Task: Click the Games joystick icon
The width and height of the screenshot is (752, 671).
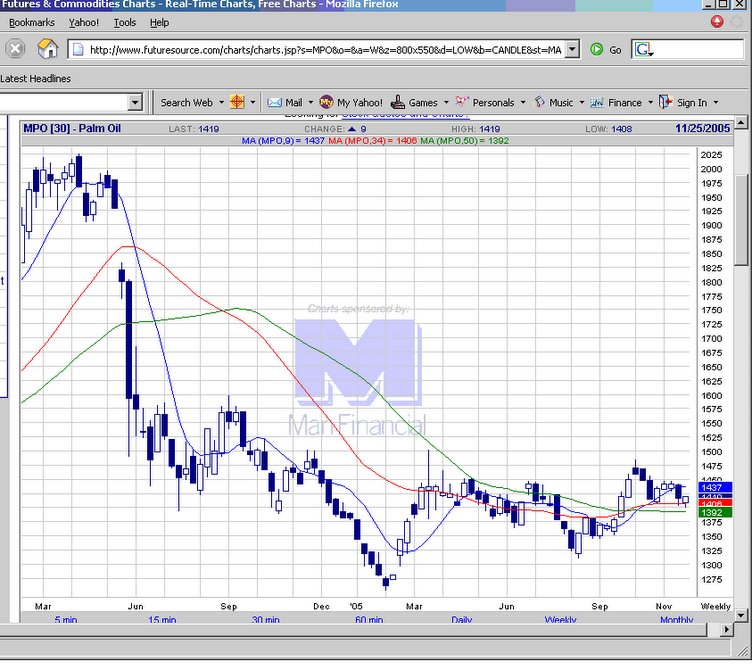Action: point(398,102)
